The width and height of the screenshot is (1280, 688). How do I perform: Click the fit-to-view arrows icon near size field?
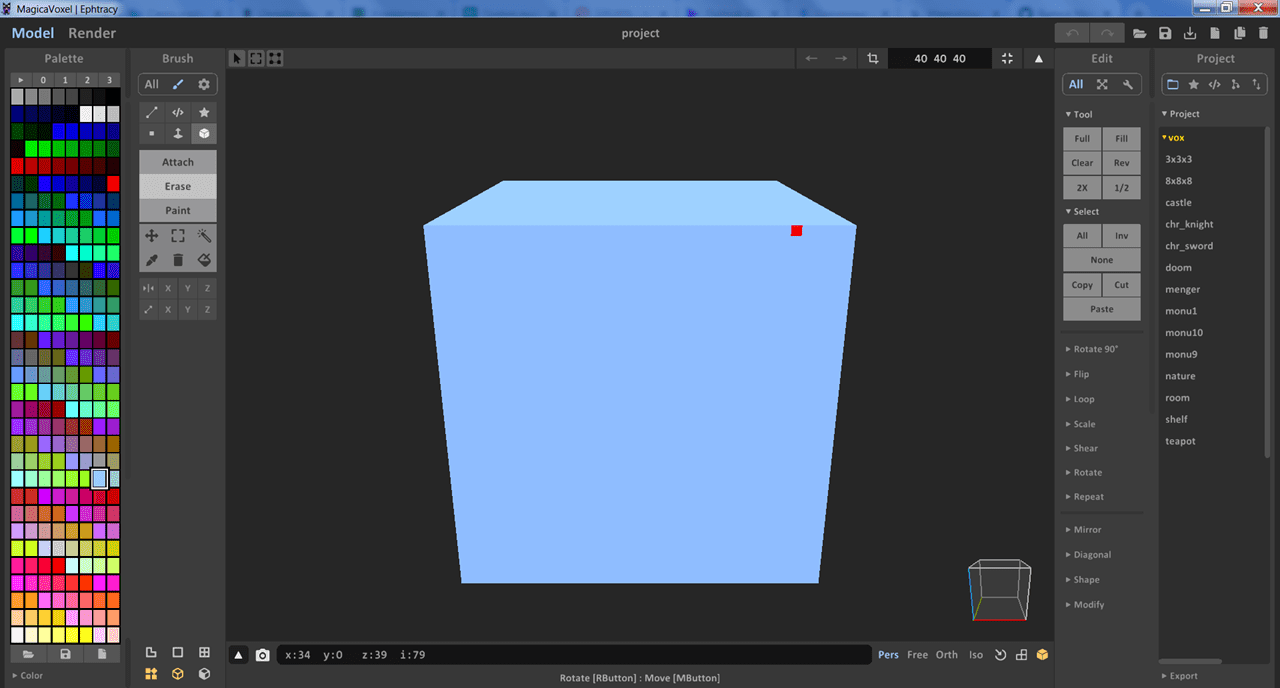coord(1007,59)
